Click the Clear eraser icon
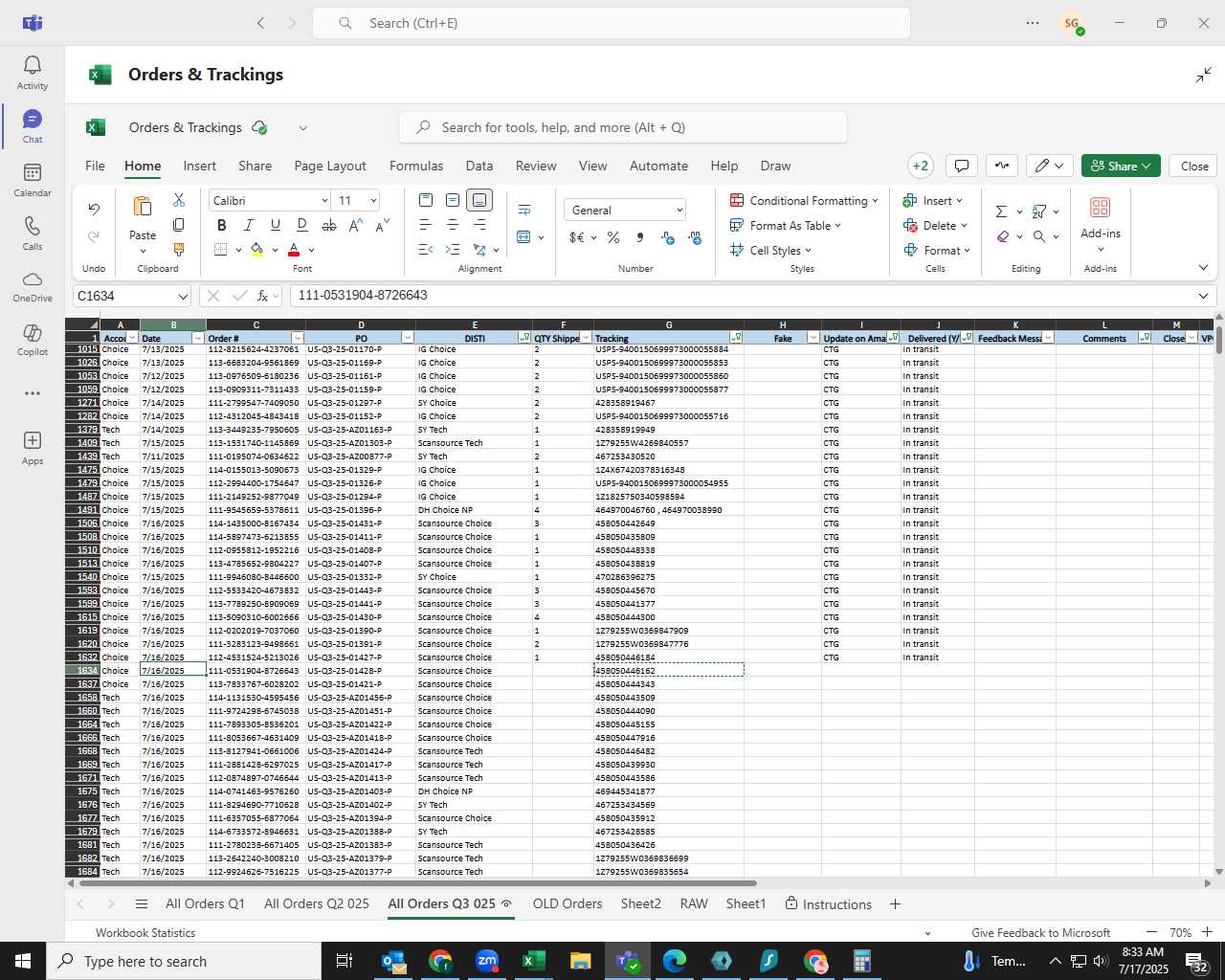Image resolution: width=1225 pixels, height=980 pixels. point(1002,236)
